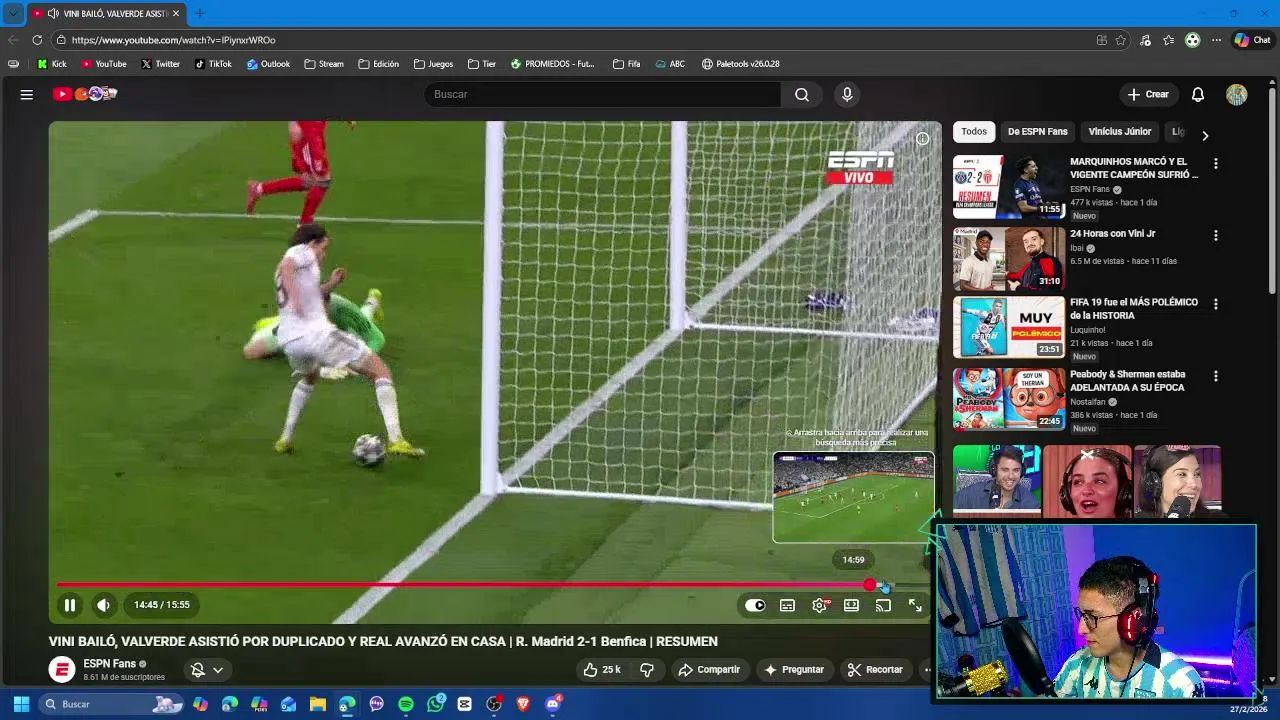The height and width of the screenshot is (720, 1280).
Task: Open the ESPN Fans channel avatar
Action: 62,670
